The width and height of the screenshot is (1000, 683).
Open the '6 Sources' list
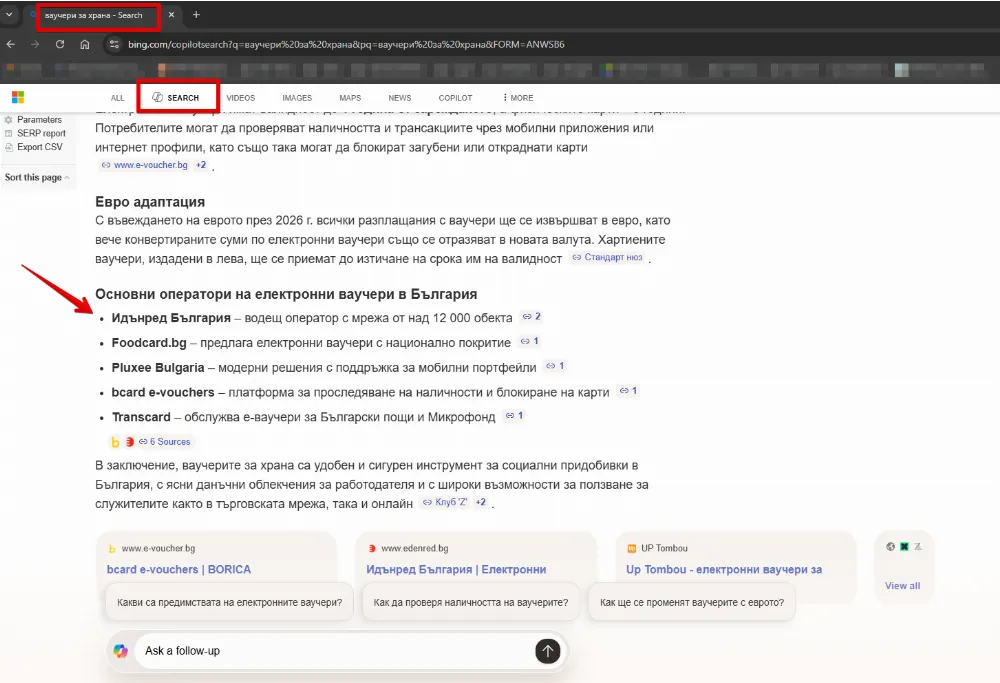coord(165,441)
